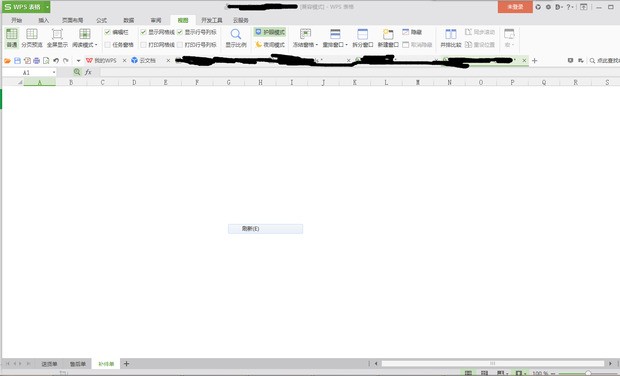The height and width of the screenshot is (376, 620).
Task: Click the settings gear icon in title bar
Action: click(548, 7)
